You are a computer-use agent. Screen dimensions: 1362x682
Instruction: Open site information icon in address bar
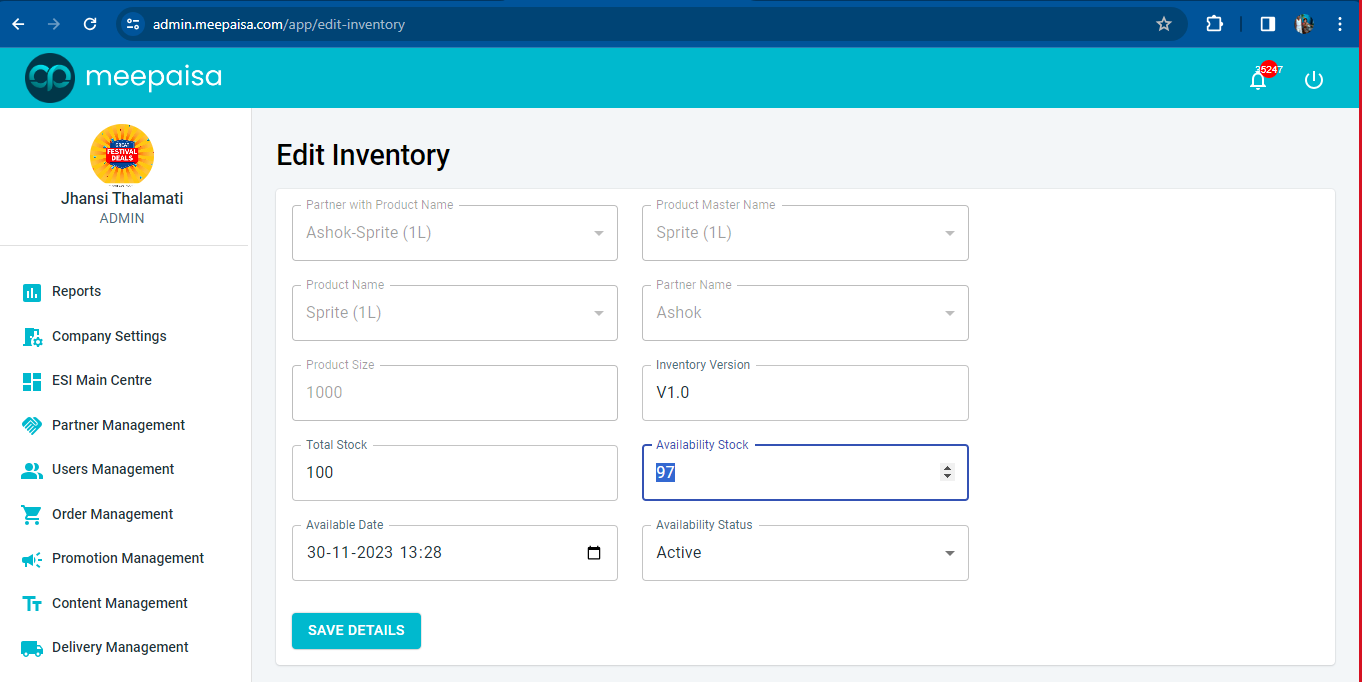coord(133,24)
